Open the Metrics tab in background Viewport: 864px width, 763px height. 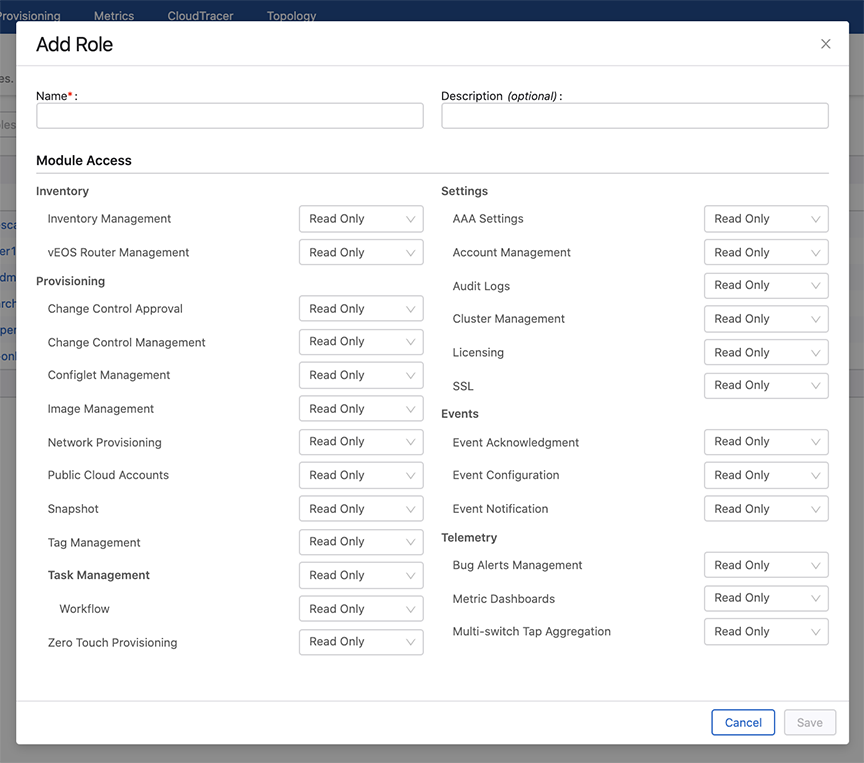click(114, 15)
